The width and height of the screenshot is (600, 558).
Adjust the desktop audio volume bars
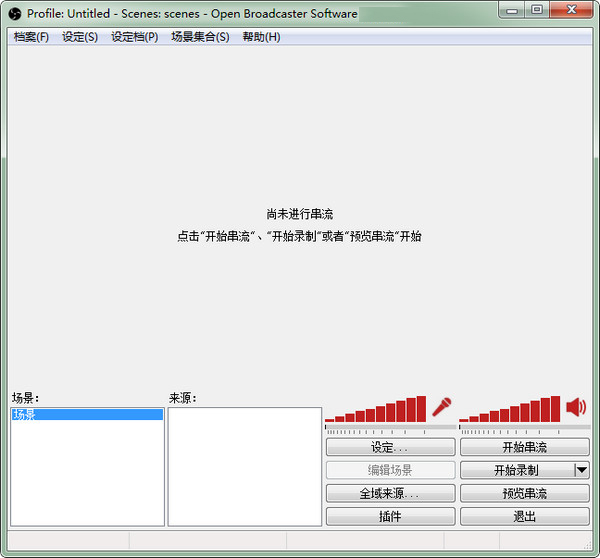(510, 409)
